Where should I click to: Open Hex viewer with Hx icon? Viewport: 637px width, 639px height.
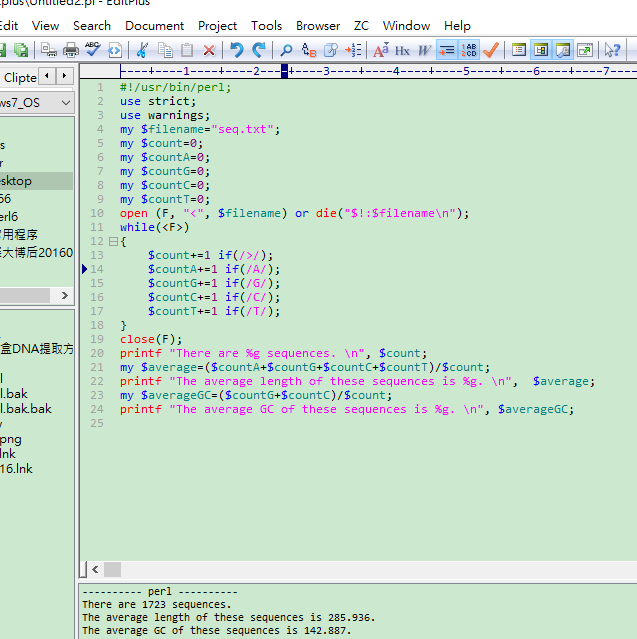point(402,50)
